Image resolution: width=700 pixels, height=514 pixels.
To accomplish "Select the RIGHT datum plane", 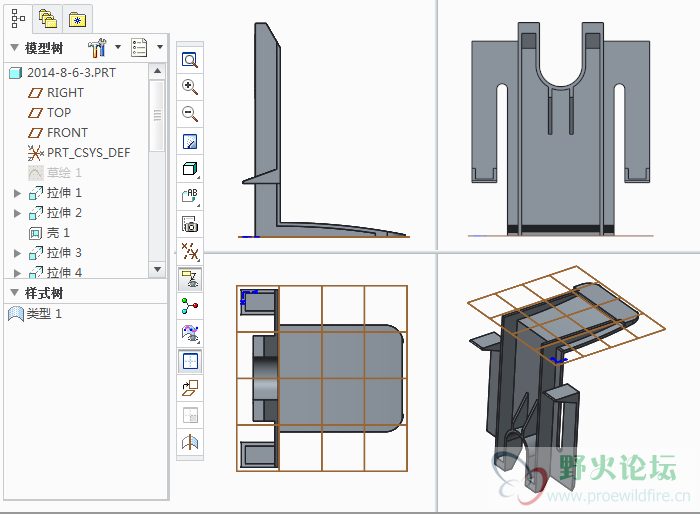I will click(65, 92).
